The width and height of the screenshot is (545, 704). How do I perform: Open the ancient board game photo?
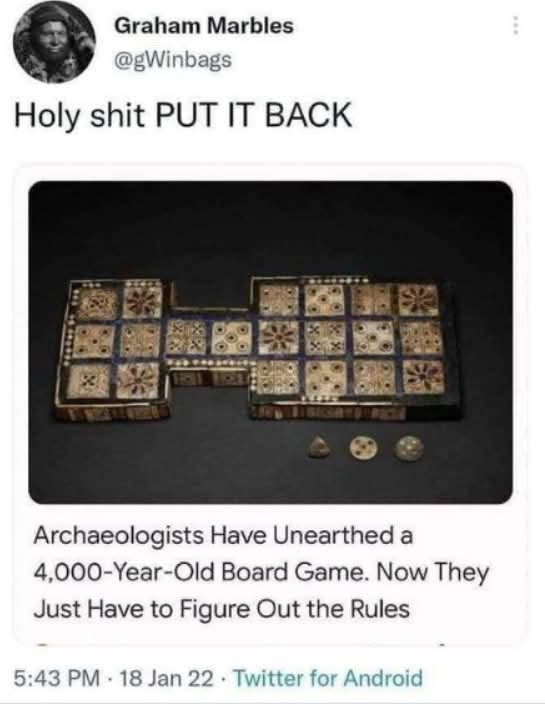[x=271, y=342]
